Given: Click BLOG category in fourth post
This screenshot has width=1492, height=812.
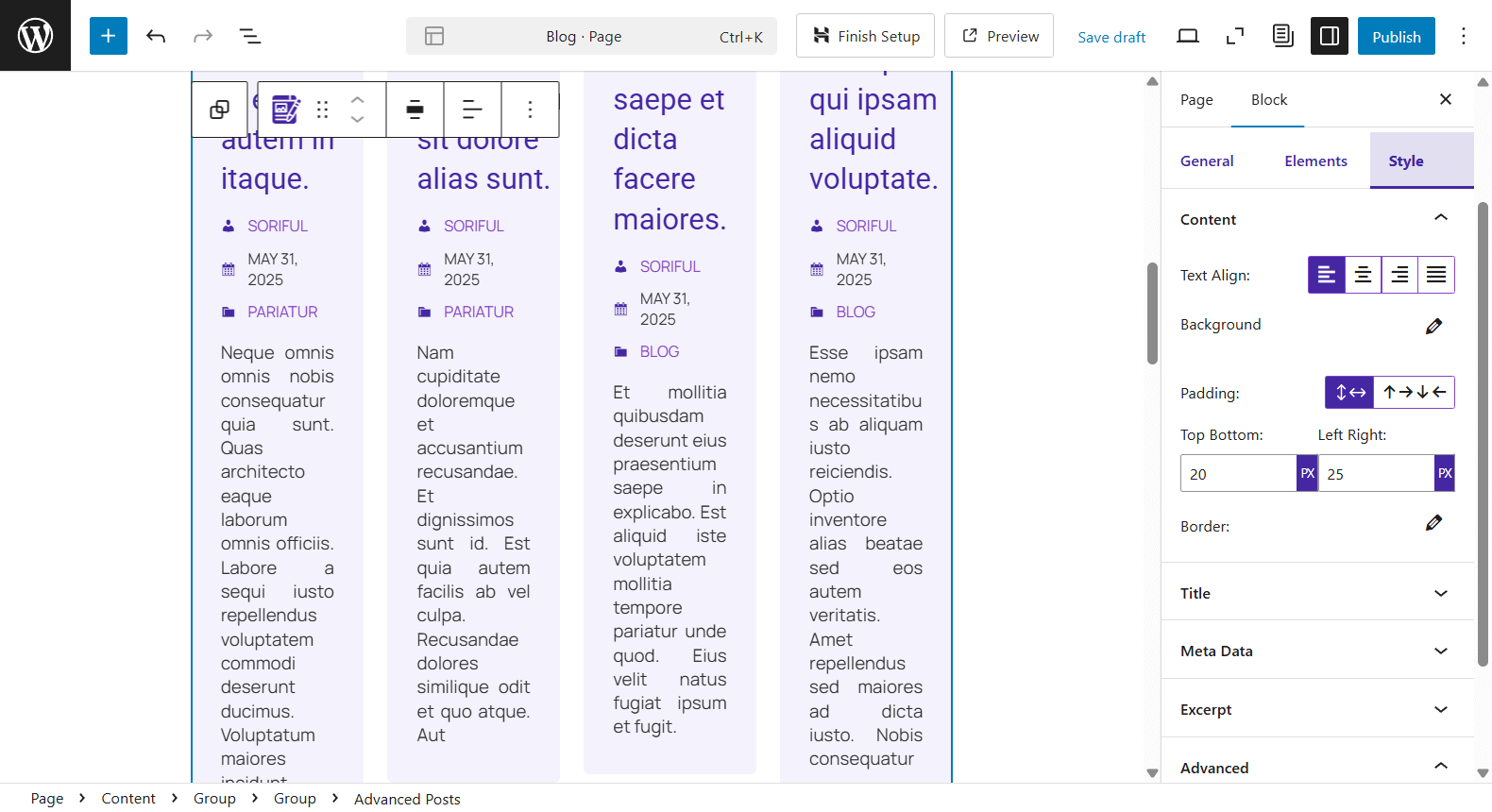Looking at the screenshot, I should [856, 312].
